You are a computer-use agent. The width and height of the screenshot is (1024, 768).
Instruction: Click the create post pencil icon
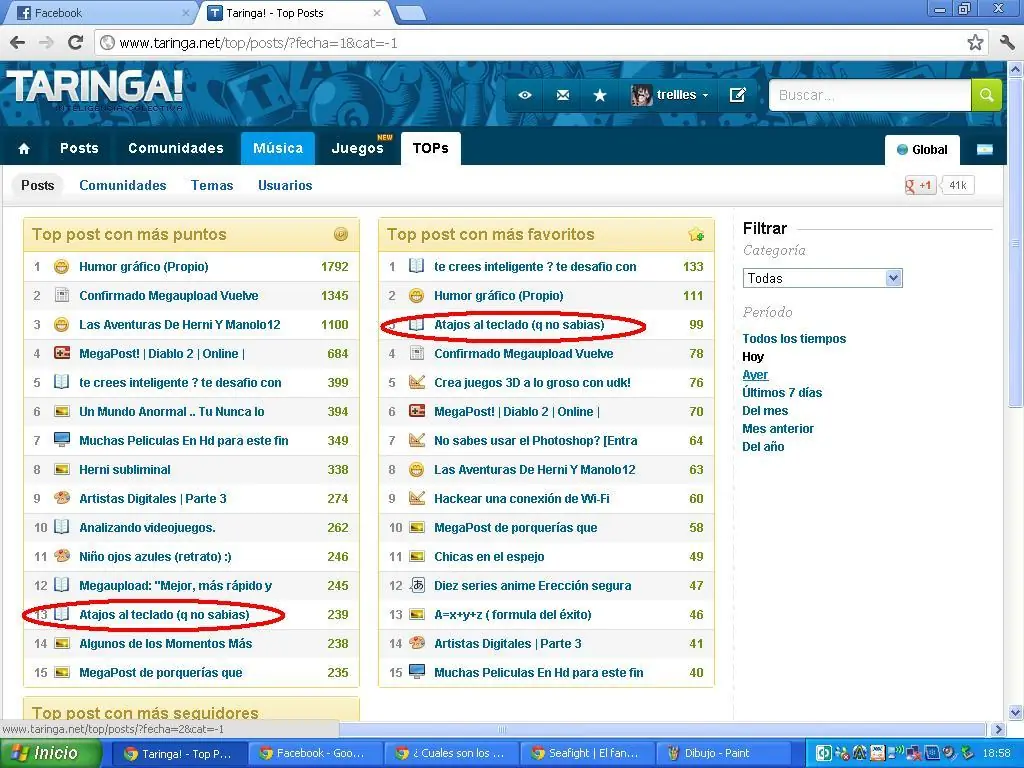738,95
